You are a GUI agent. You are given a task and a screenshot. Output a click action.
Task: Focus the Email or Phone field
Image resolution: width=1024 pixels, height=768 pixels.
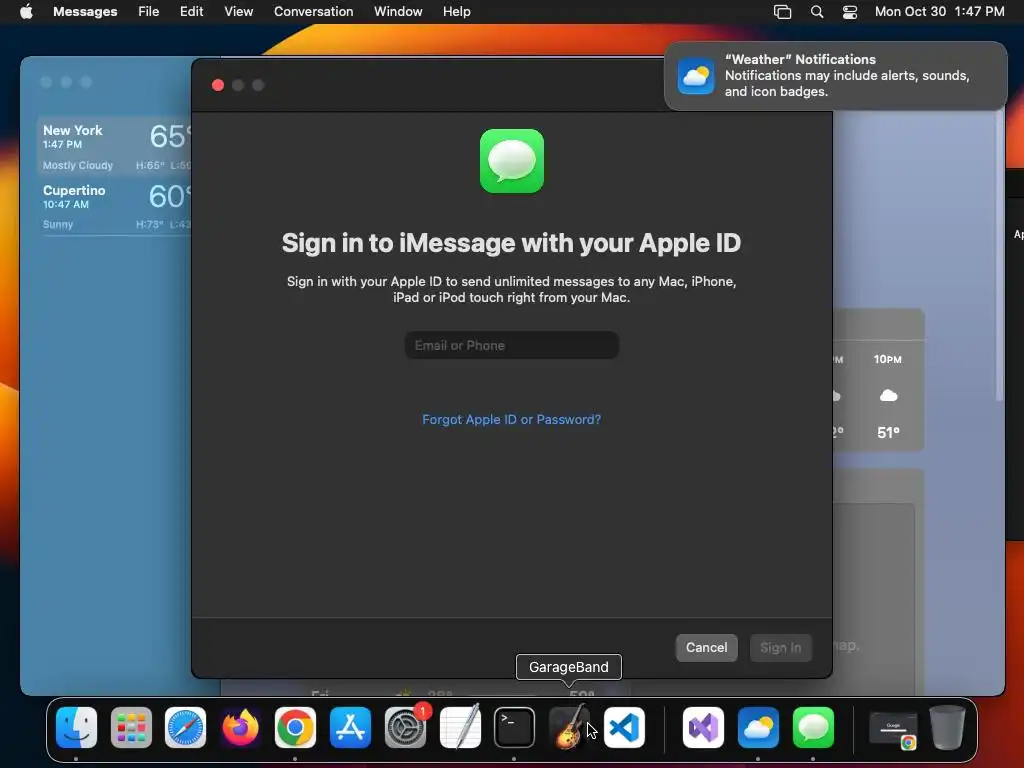[x=511, y=345]
